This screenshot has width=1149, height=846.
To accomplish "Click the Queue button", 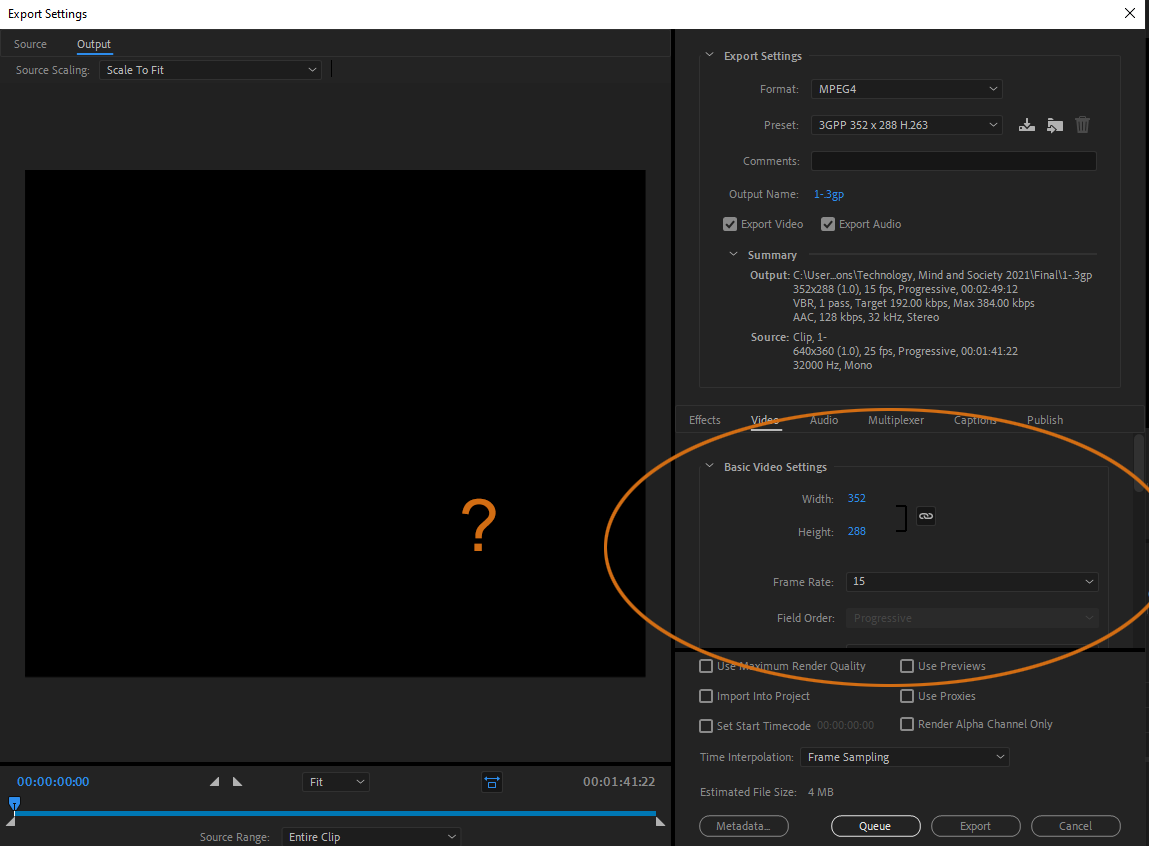I will pos(875,825).
